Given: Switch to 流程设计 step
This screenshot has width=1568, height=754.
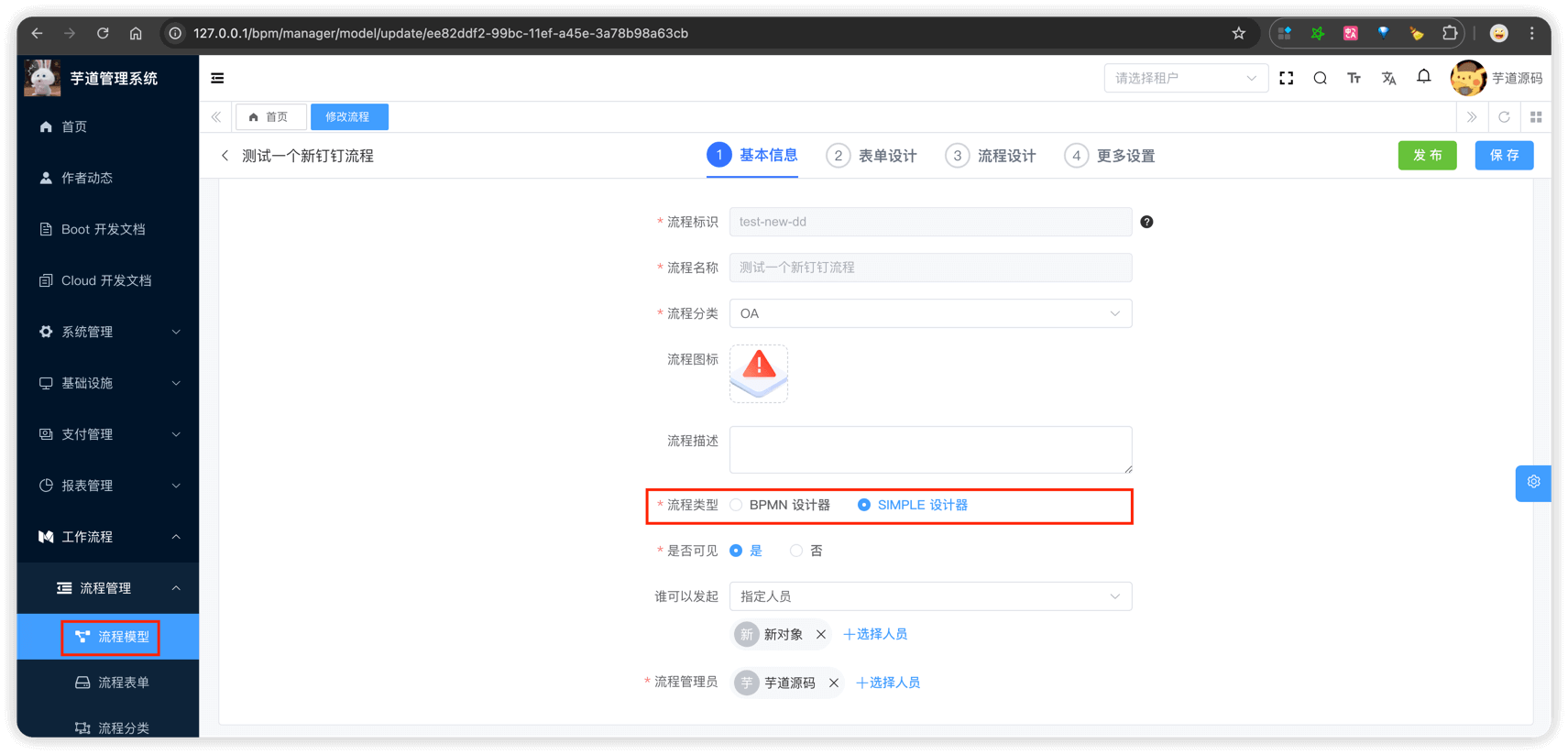Looking at the screenshot, I should tap(991, 156).
